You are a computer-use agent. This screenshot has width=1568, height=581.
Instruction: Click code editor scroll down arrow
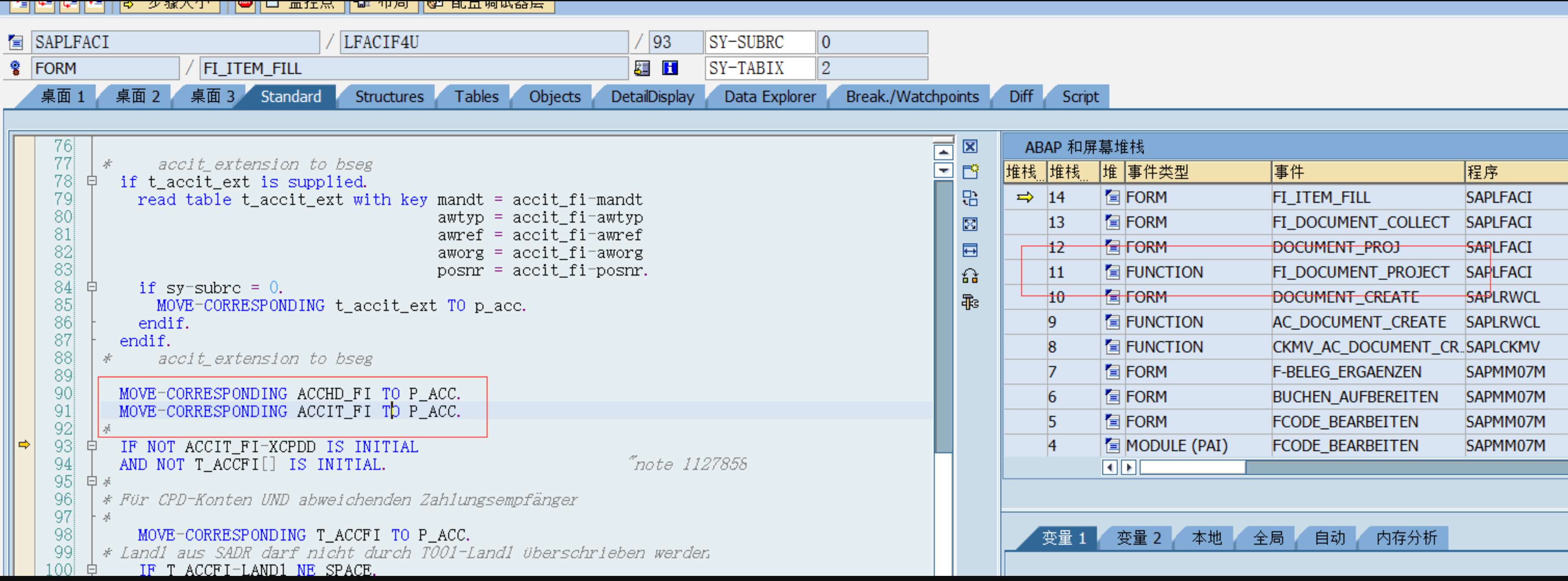(943, 171)
